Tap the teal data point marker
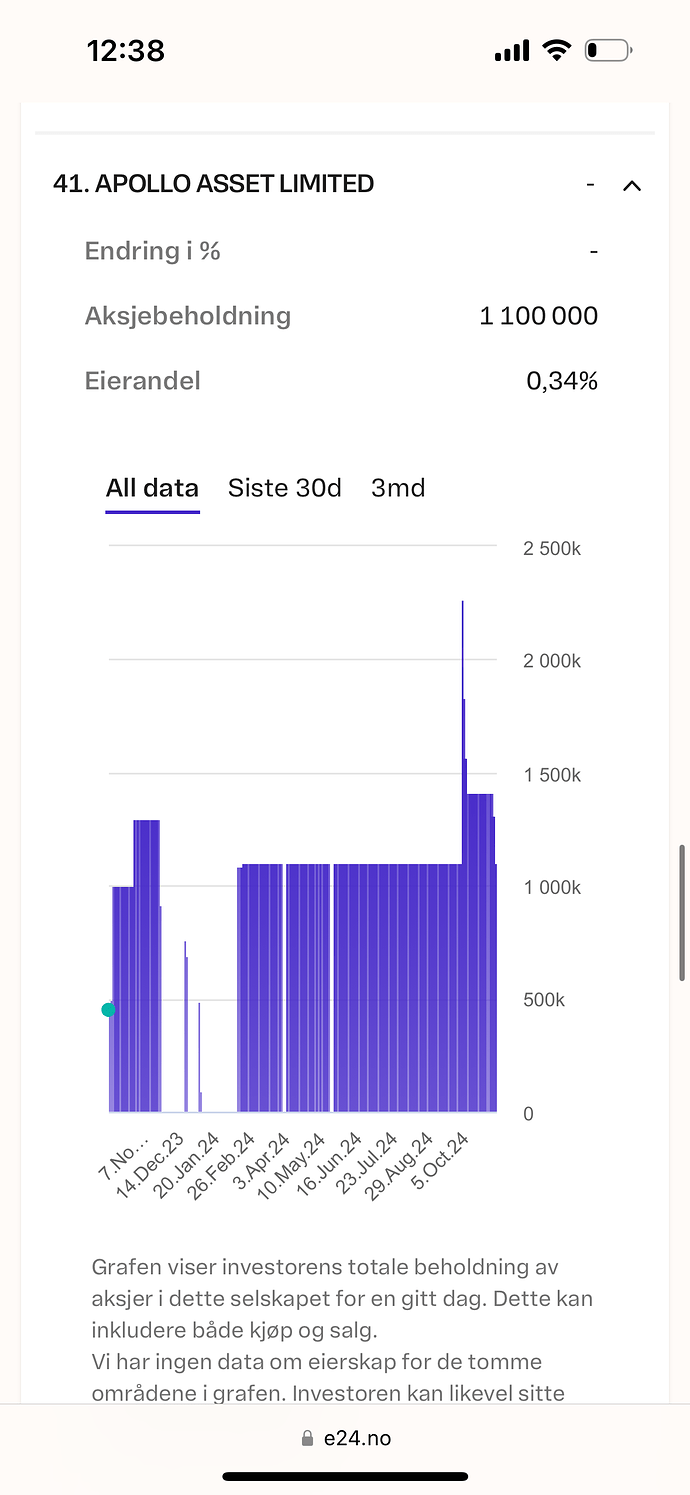Screen dimensions: 690x1495 109,1010
